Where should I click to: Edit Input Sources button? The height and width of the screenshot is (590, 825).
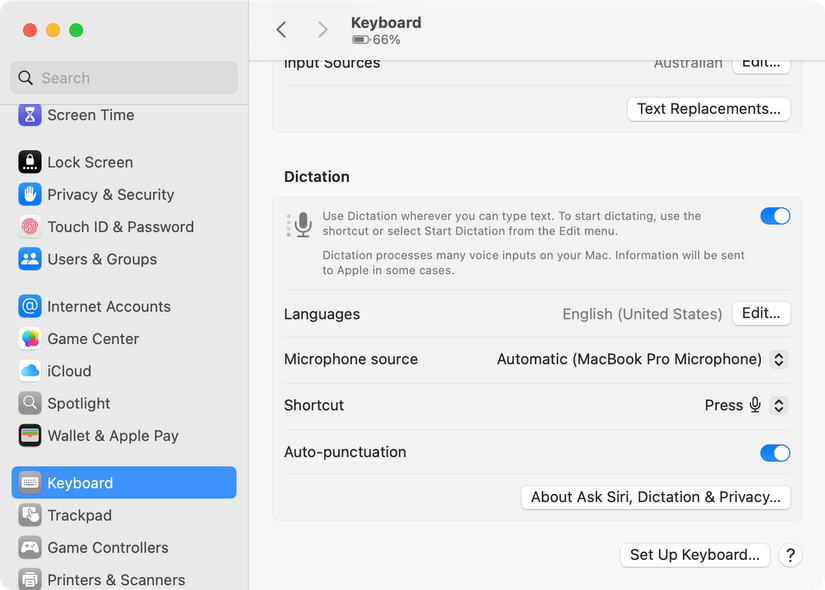(x=761, y=65)
